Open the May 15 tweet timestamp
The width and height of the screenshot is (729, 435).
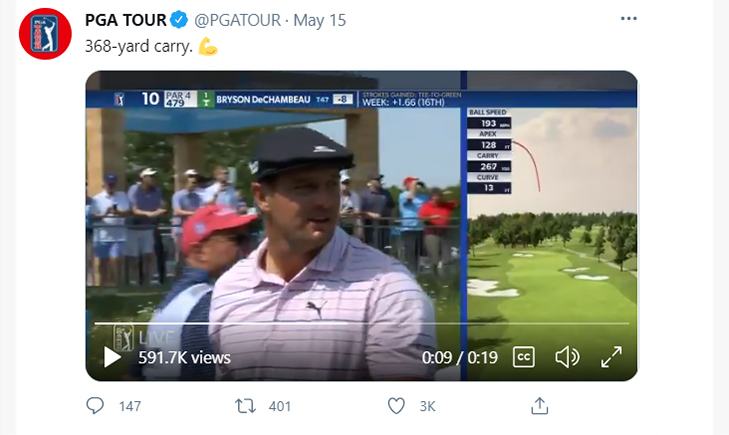(319, 20)
